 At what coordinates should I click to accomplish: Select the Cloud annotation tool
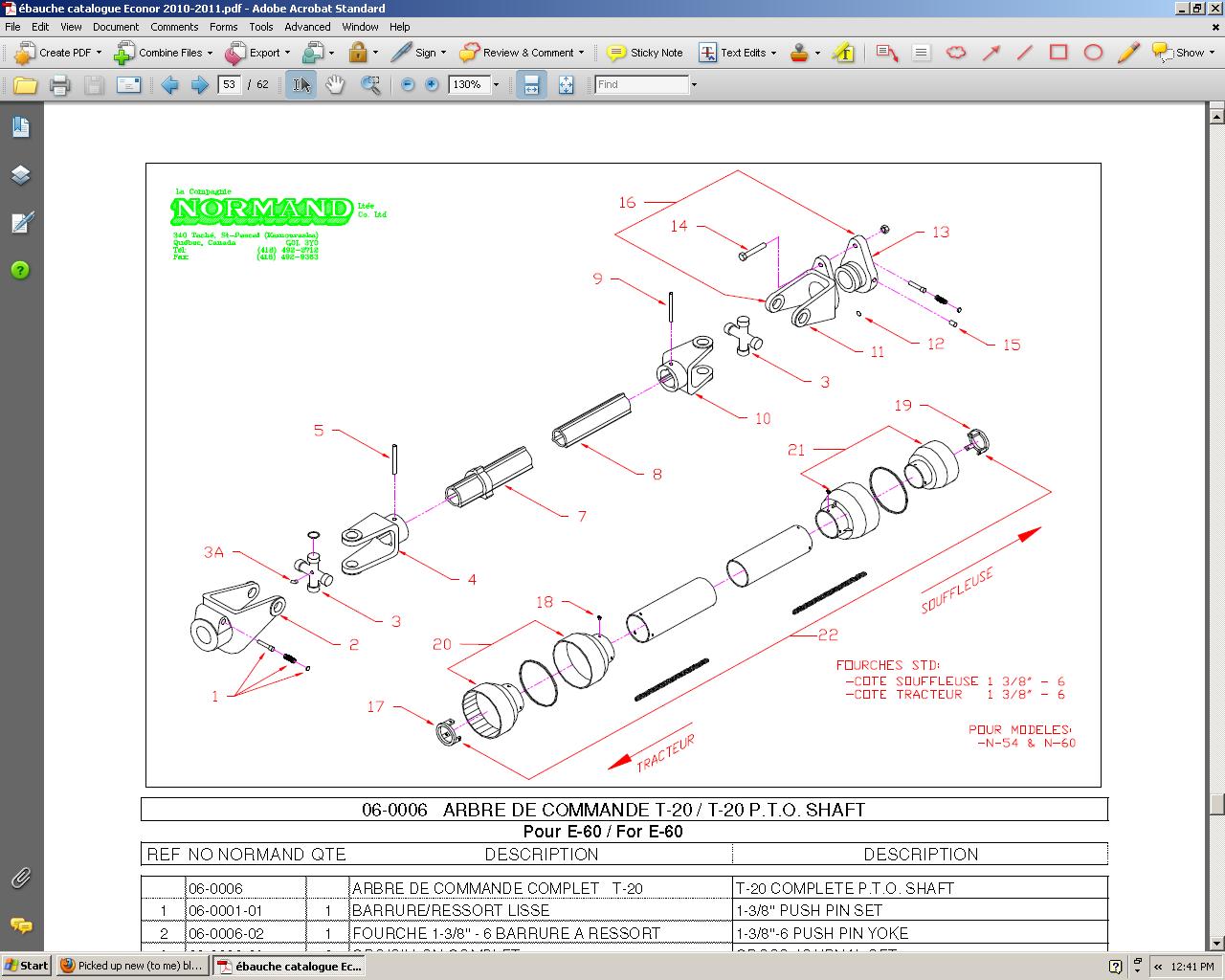pyautogui.click(x=956, y=53)
